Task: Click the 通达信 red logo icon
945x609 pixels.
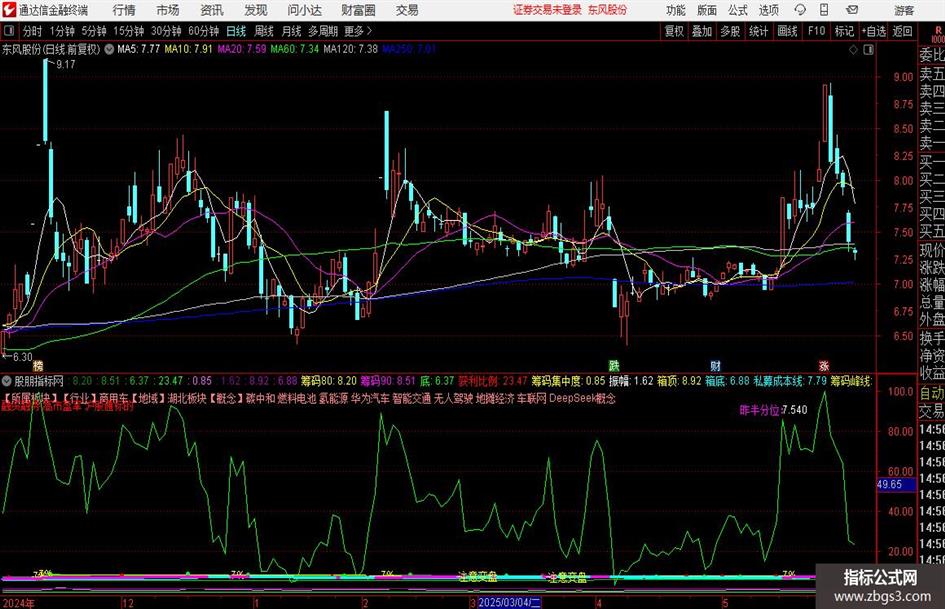Action: point(8,10)
